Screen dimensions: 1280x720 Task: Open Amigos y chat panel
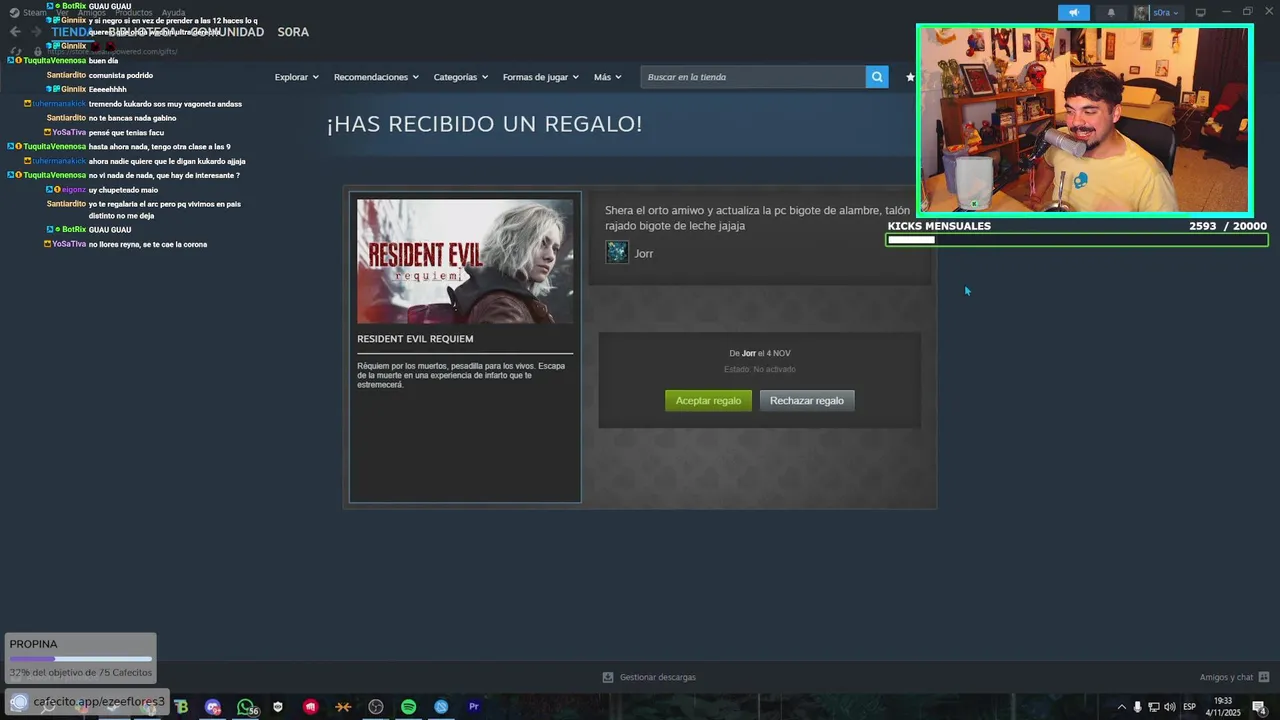pos(1234,677)
